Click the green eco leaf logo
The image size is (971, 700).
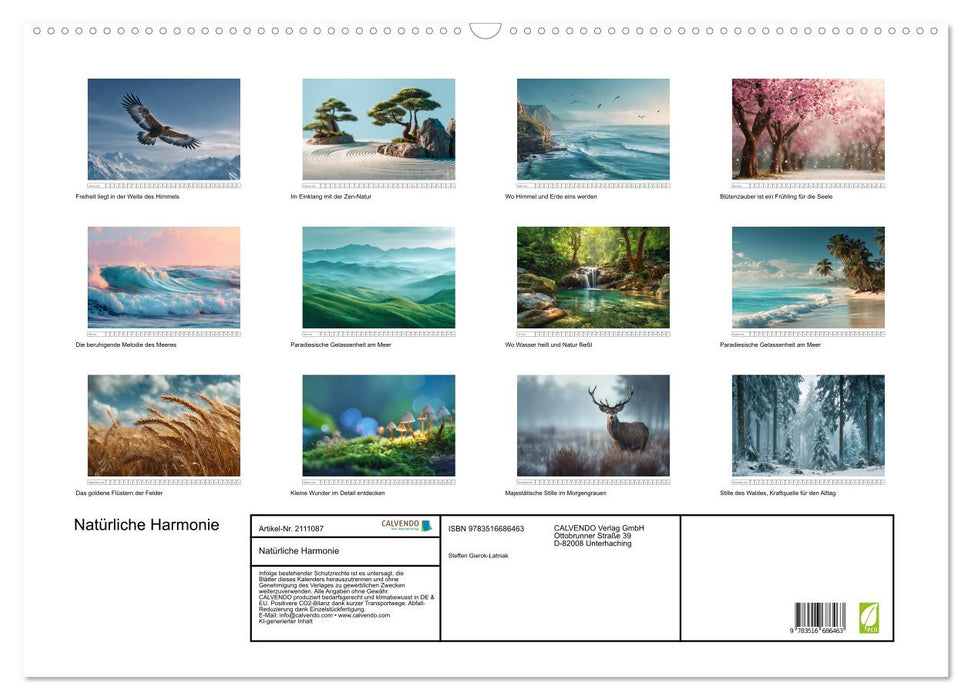pyautogui.click(x=869, y=616)
